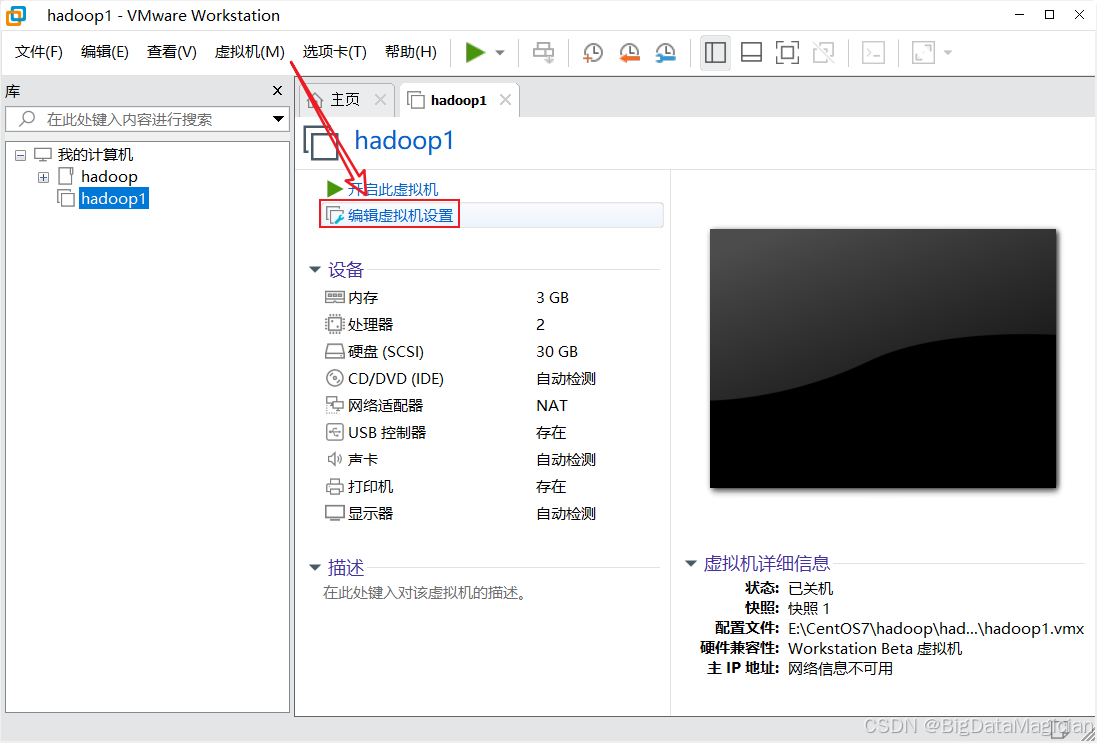Select the CD/DVD (IDE) device label
Viewport: 1097px width, 743px height.
pos(396,378)
